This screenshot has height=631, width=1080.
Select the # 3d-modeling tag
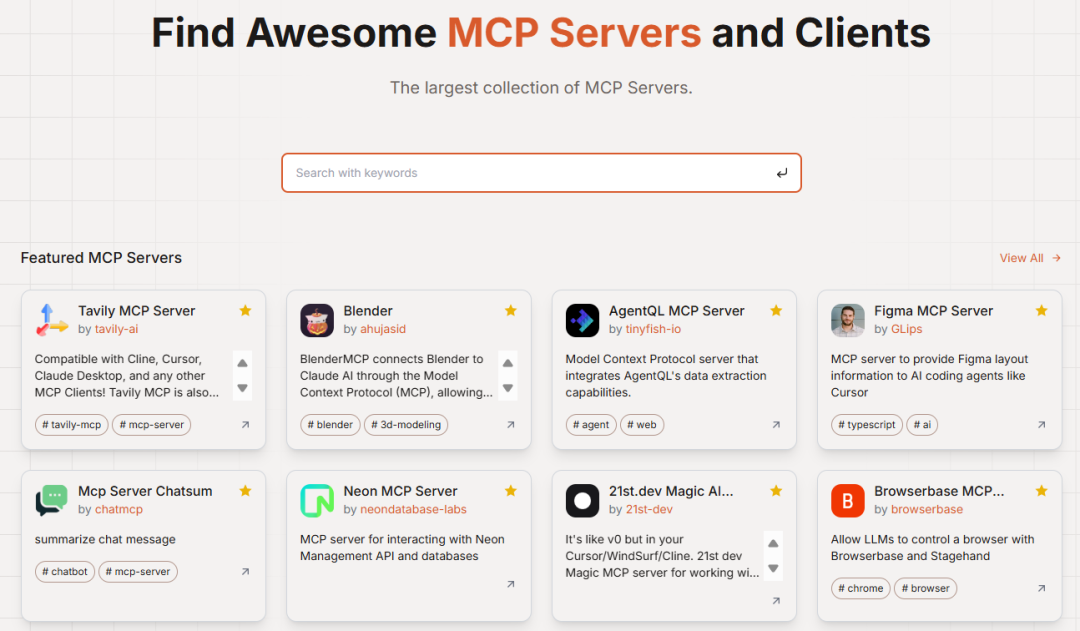pos(406,425)
